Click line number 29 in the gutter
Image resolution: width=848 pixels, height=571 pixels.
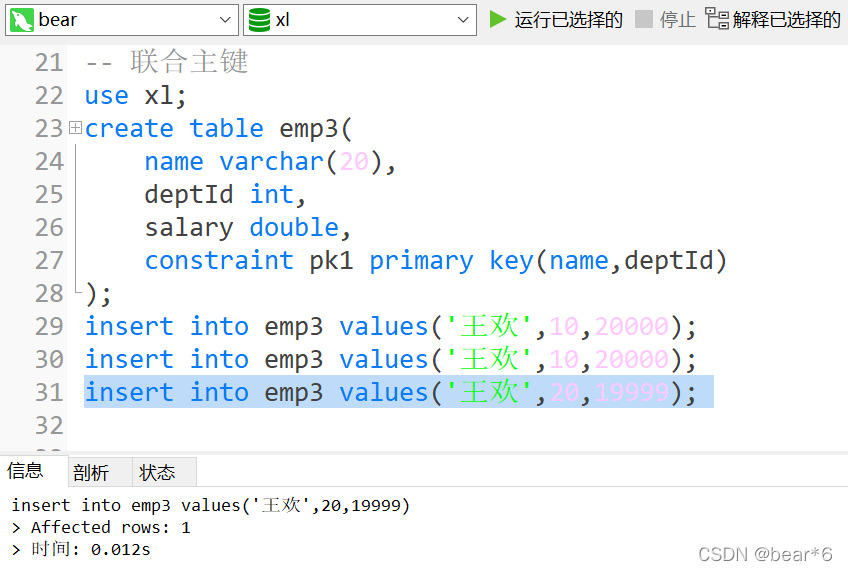(49, 327)
